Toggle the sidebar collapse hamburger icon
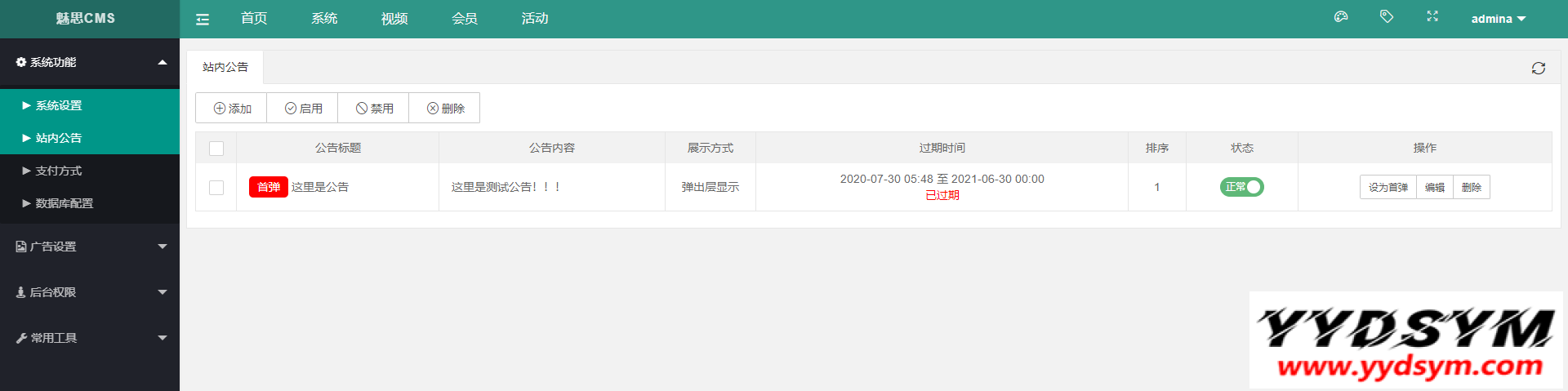The height and width of the screenshot is (391, 1568). [x=203, y=19]
